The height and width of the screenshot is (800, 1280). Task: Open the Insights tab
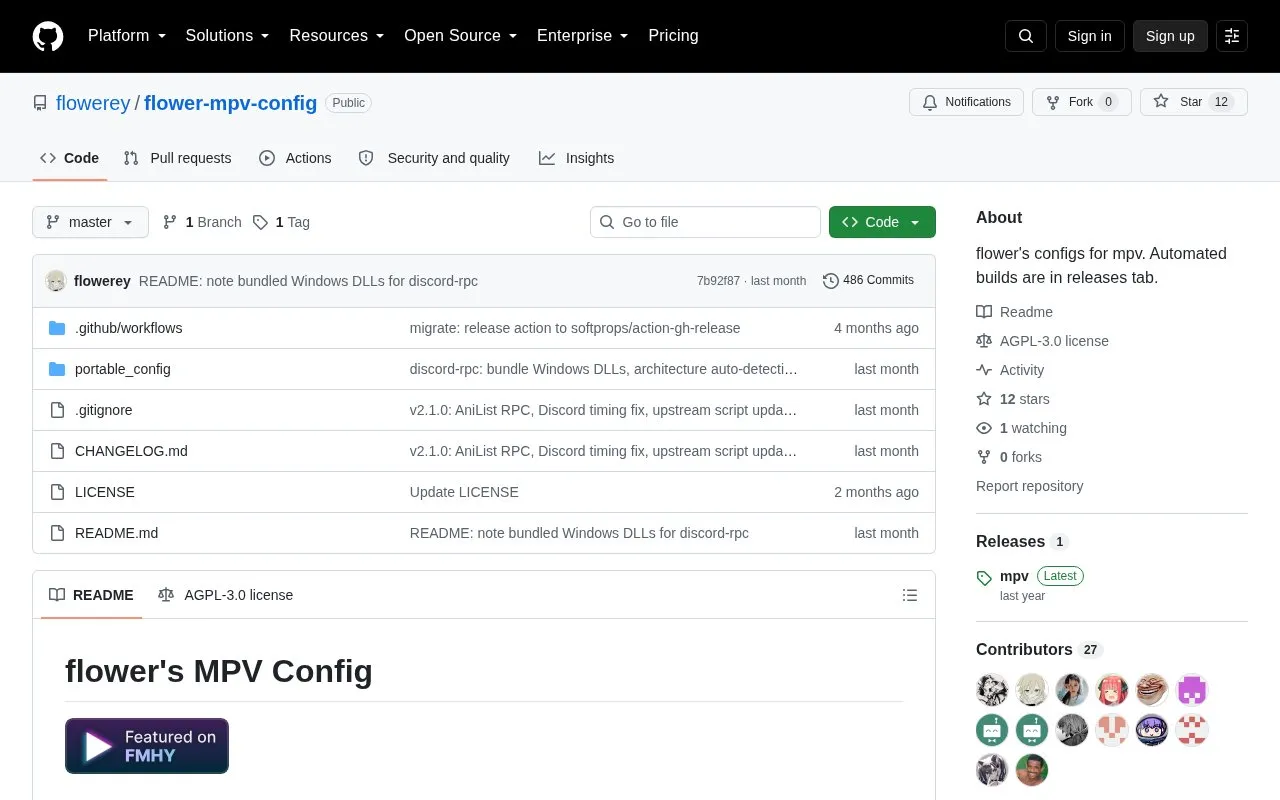pos(576,158)
